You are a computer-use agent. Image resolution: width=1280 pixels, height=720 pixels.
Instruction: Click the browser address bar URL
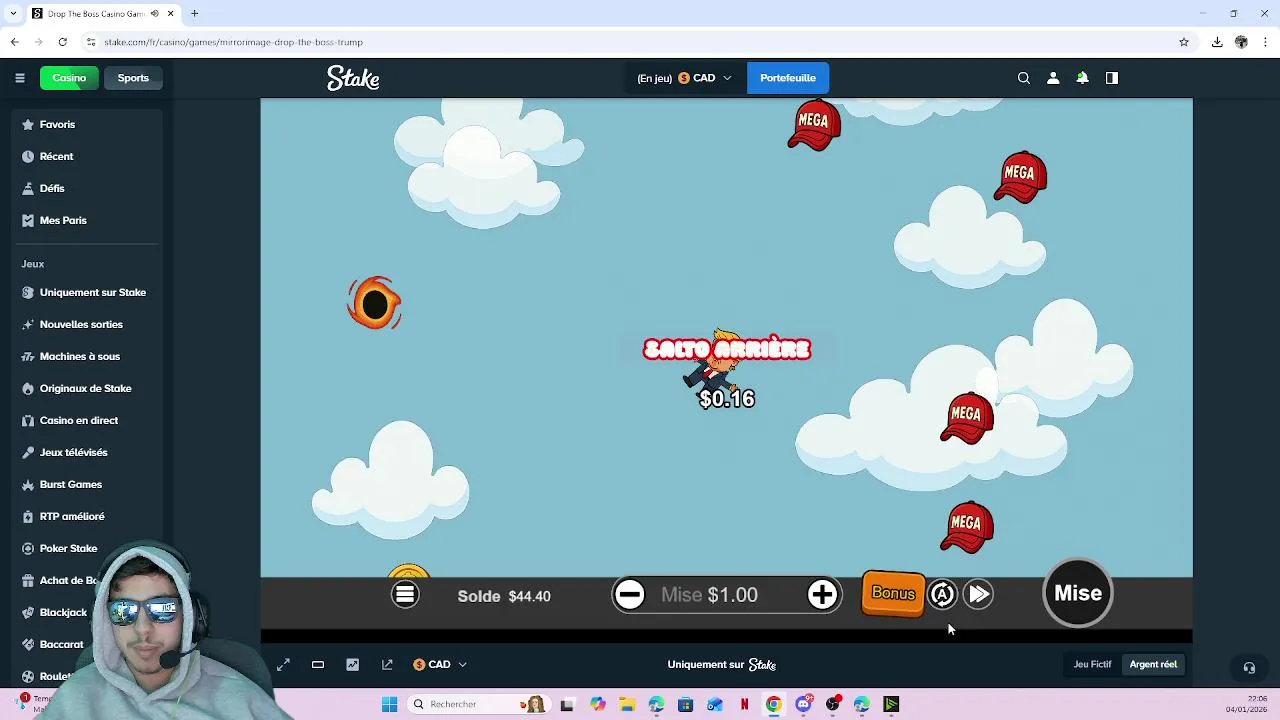point(234,42)
